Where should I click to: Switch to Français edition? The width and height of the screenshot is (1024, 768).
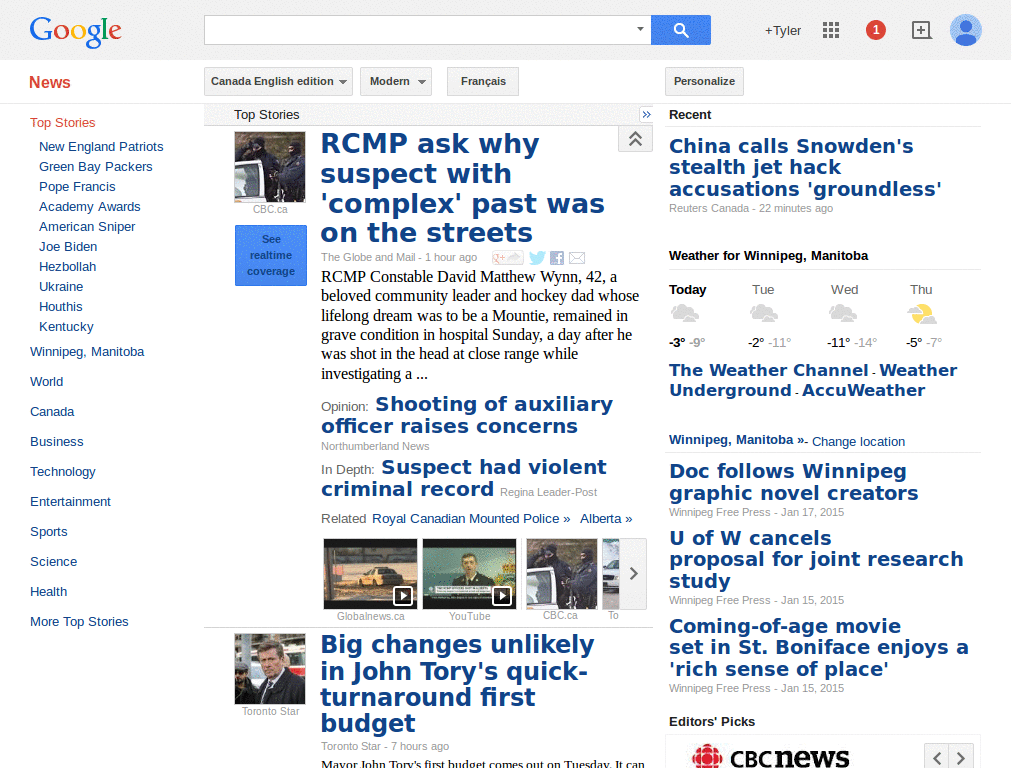click(x=483, y=82)
